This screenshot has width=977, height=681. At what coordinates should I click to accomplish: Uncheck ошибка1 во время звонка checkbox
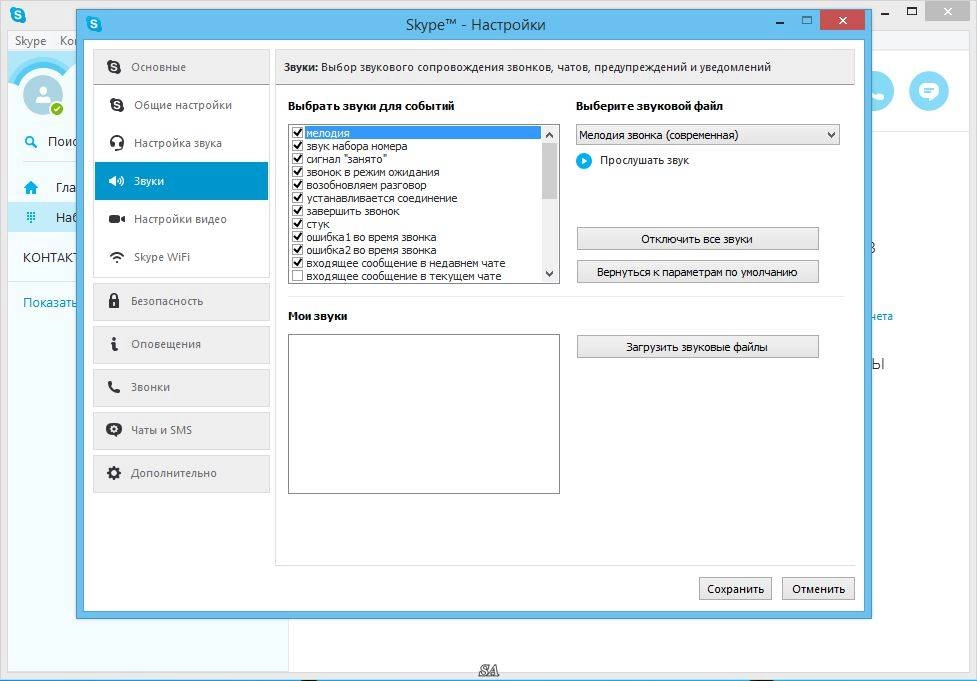(298, 237)
